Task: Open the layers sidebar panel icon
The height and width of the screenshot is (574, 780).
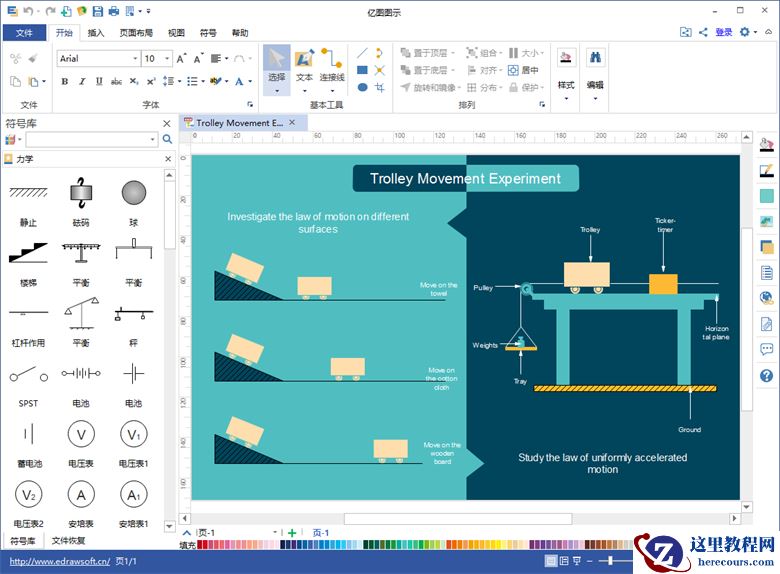Action: coord(767,247)
